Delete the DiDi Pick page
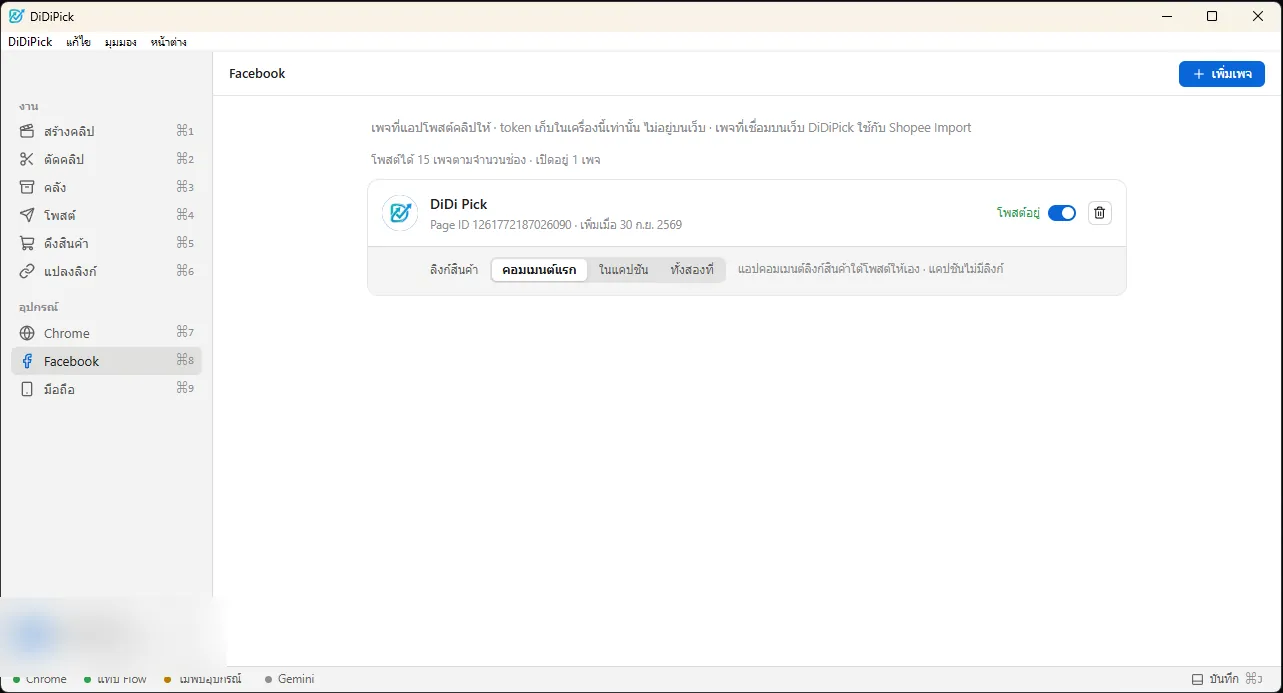The height and width of the screenshot is (693, 1283). point(1100,213)
